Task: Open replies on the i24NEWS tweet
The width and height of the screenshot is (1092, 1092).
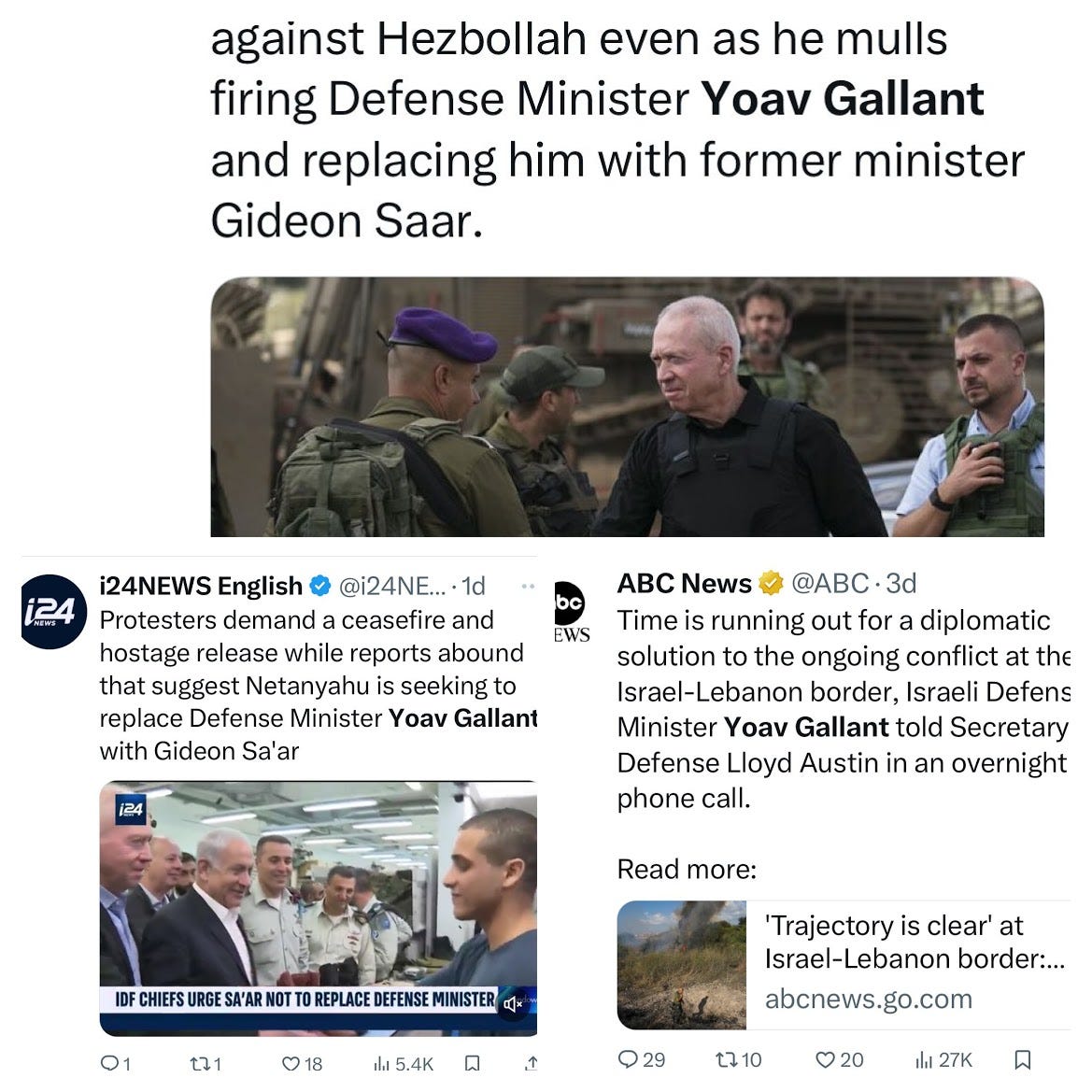Action: point(116,1063)
